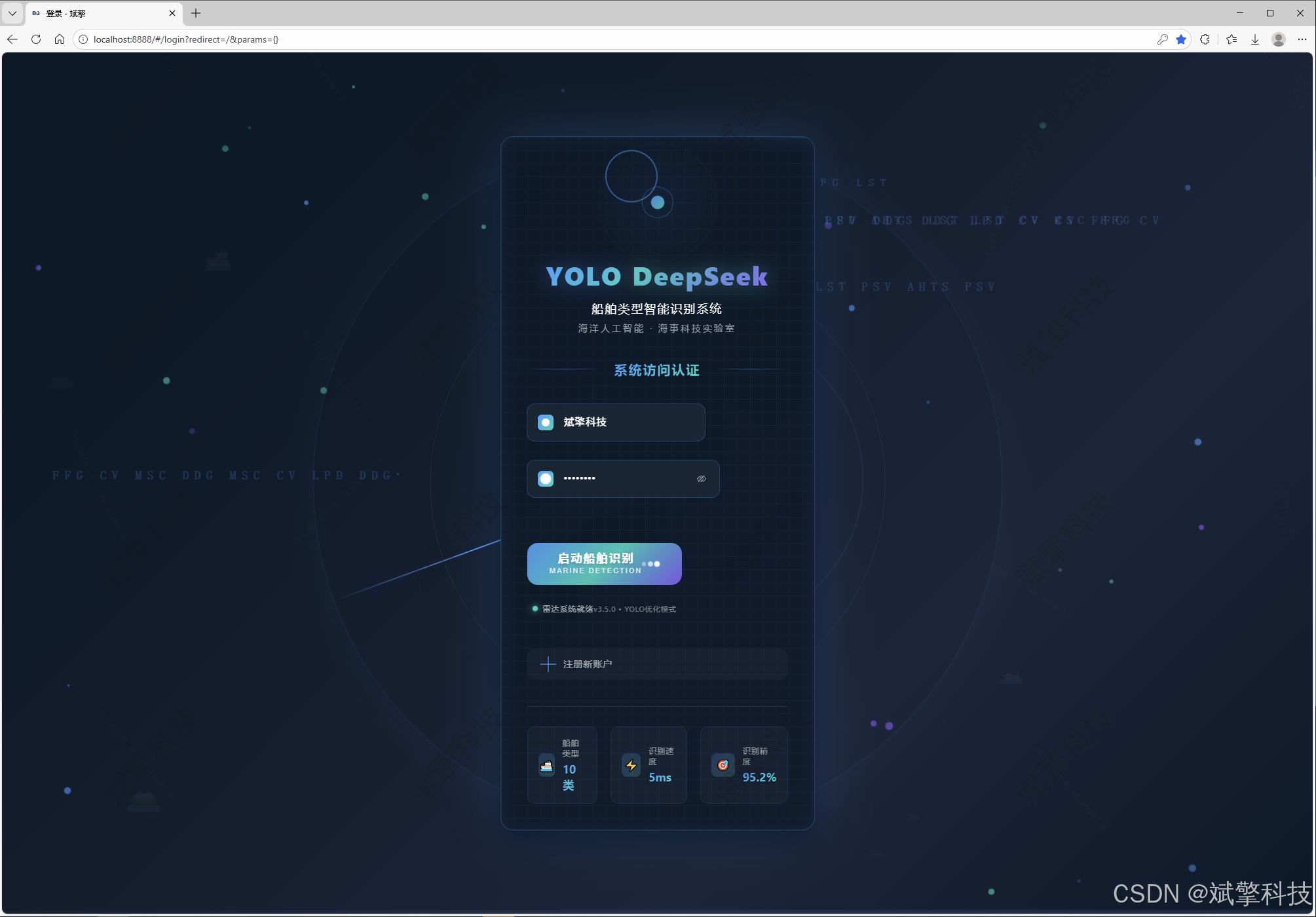The image size is (1316, 917).
Task: Open a new browser tab
Action: pyautogui.click(x=196, y=13)
